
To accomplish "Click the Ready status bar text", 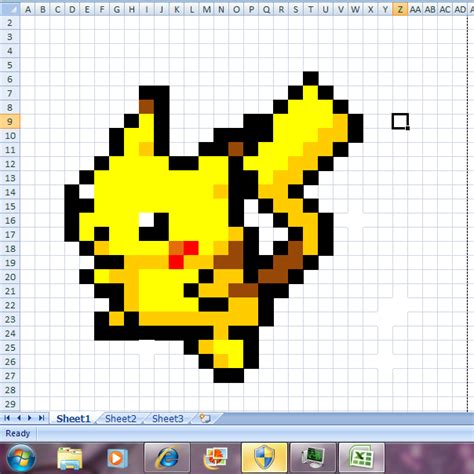I will coord(17,433).
